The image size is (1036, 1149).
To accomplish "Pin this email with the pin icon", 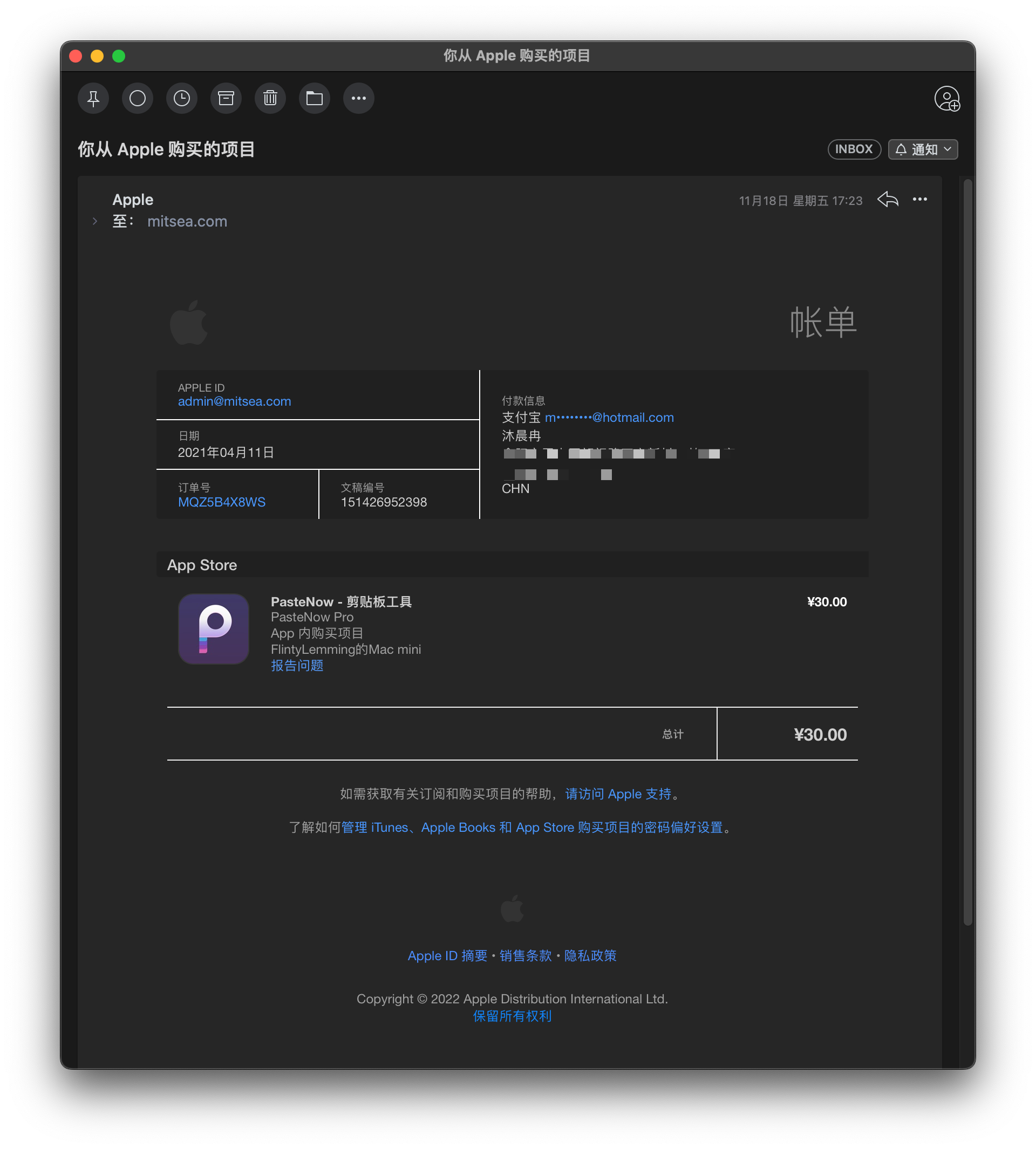I will click(x=93, y=99).
